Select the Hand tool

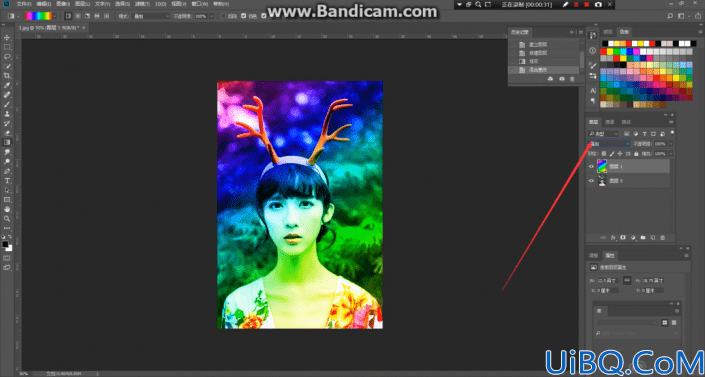[7, 209]
